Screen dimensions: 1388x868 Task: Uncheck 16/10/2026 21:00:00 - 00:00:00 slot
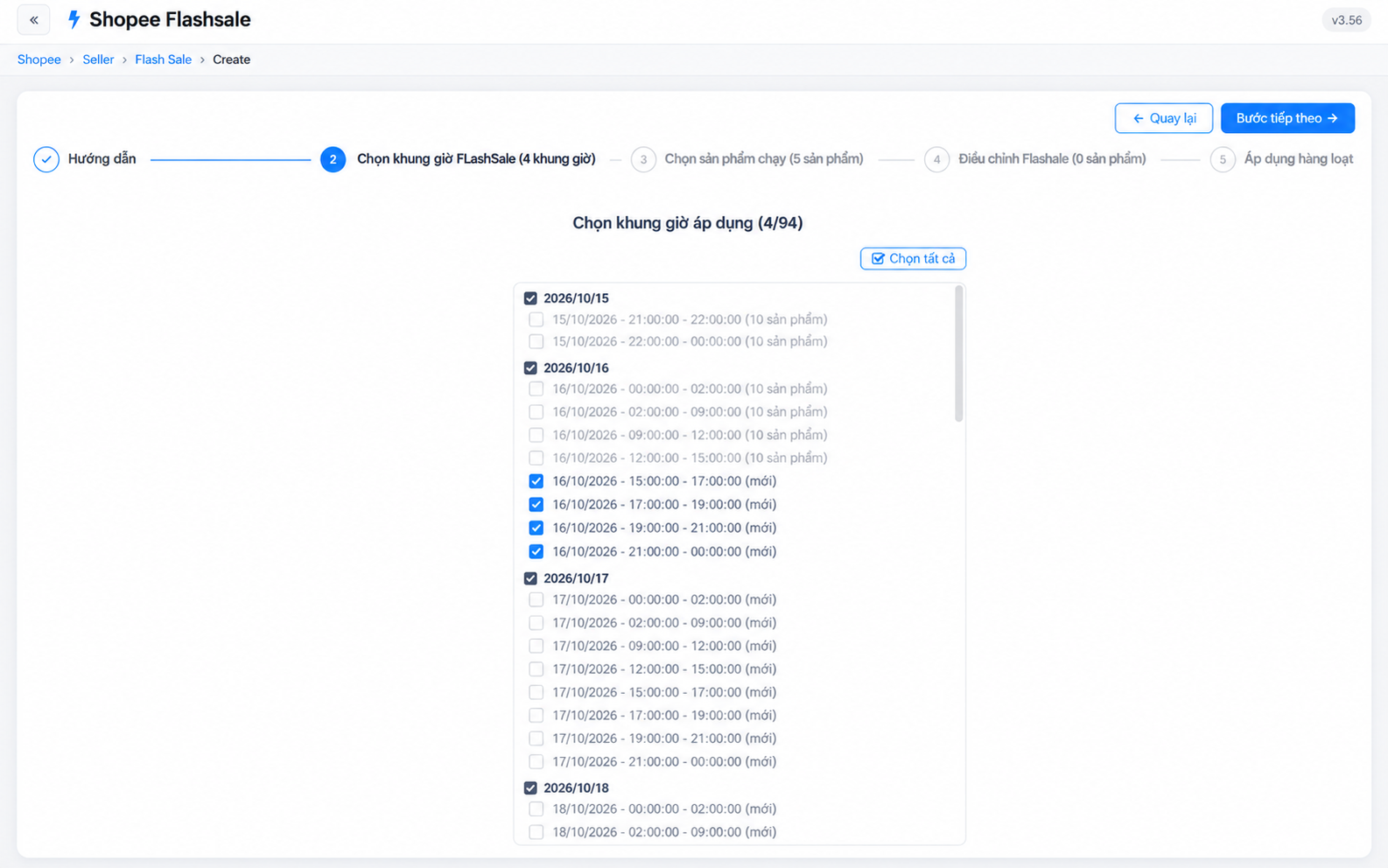pos(536,551)
